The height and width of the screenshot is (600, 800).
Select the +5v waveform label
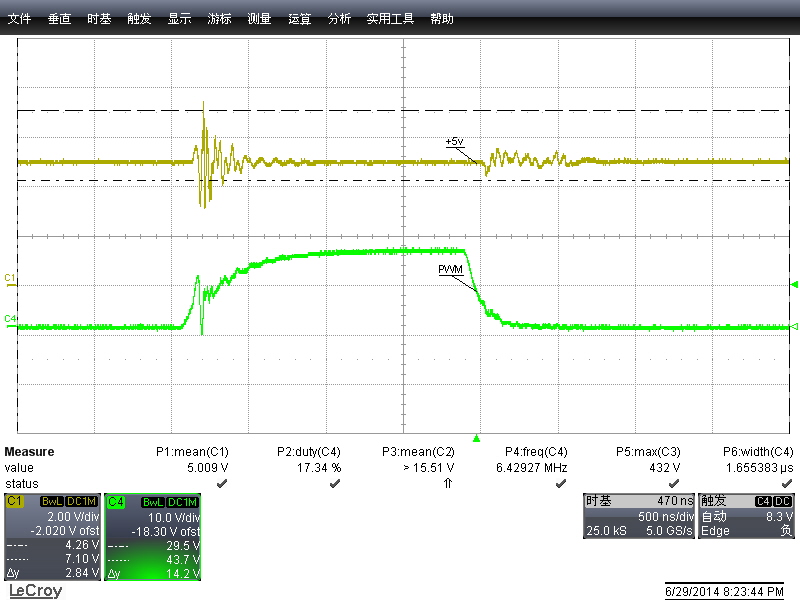click(454, 142)
